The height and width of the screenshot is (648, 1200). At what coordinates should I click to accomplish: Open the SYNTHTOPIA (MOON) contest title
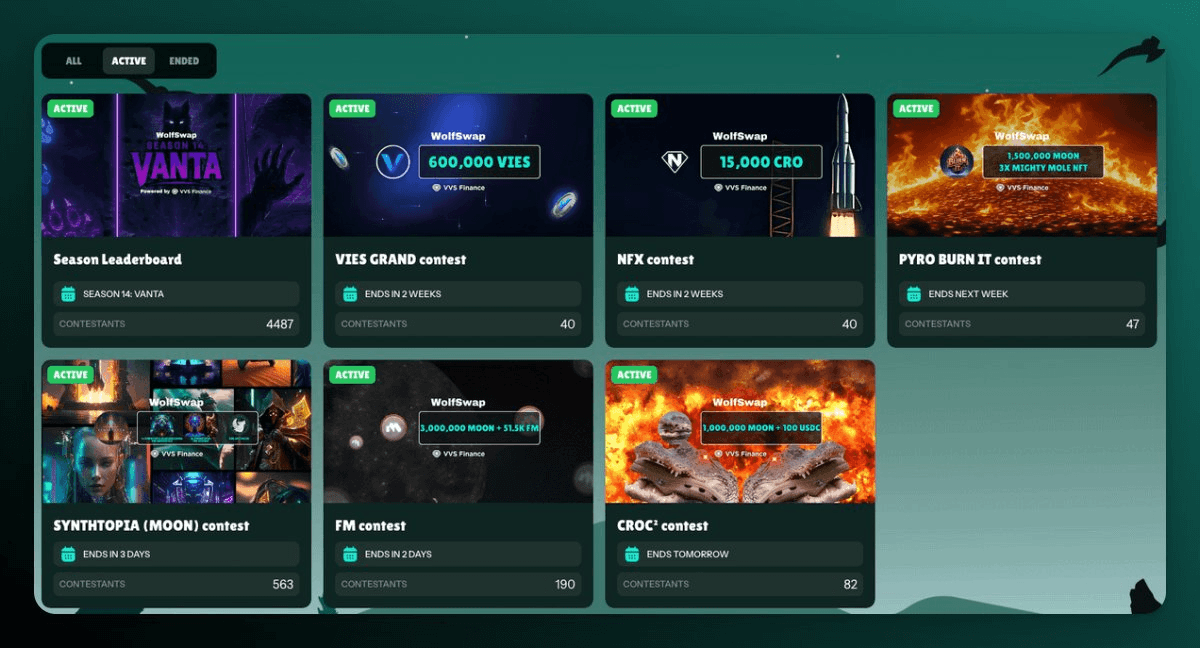(x=152, y=525)
